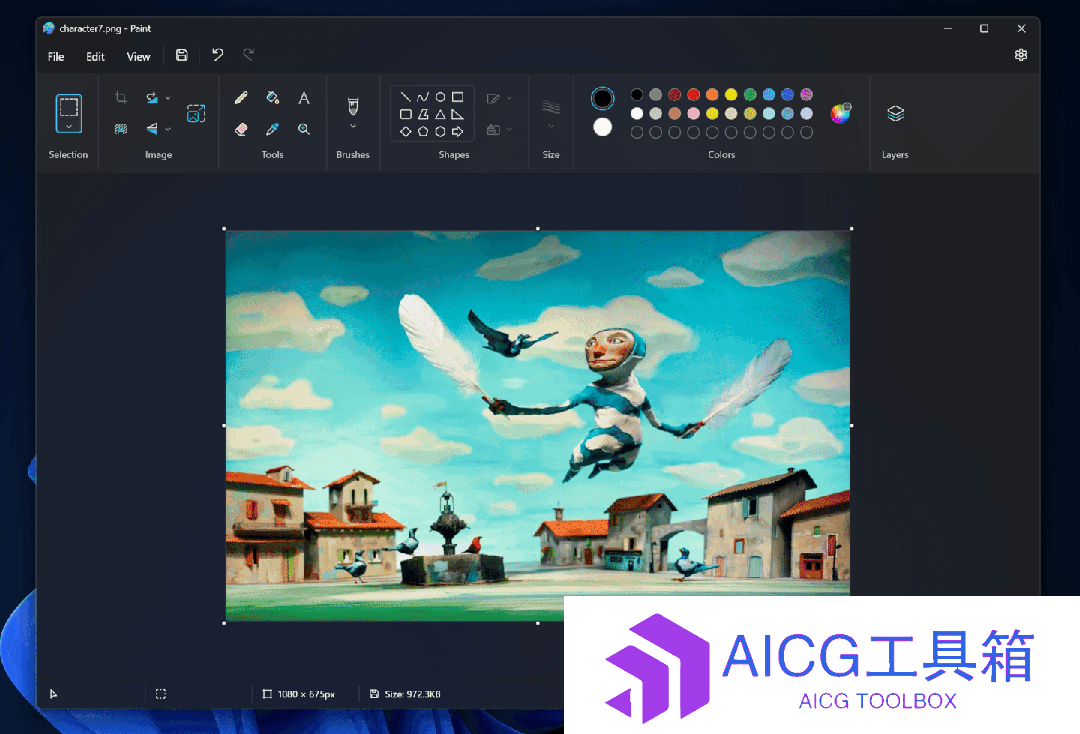
Task: Choose the bright red palette swatch
Action: coord(694,94)
